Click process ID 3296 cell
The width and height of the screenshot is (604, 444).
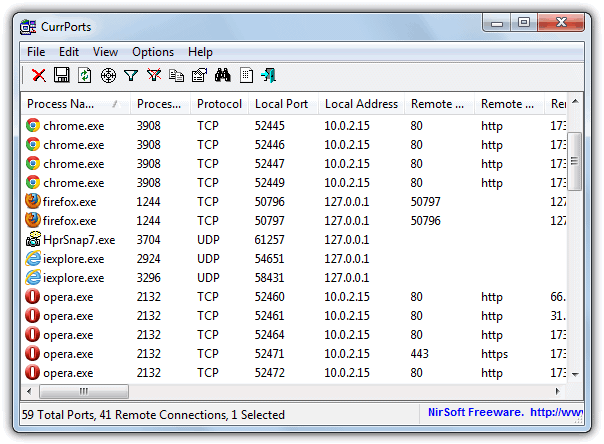(x=148, y=278)
